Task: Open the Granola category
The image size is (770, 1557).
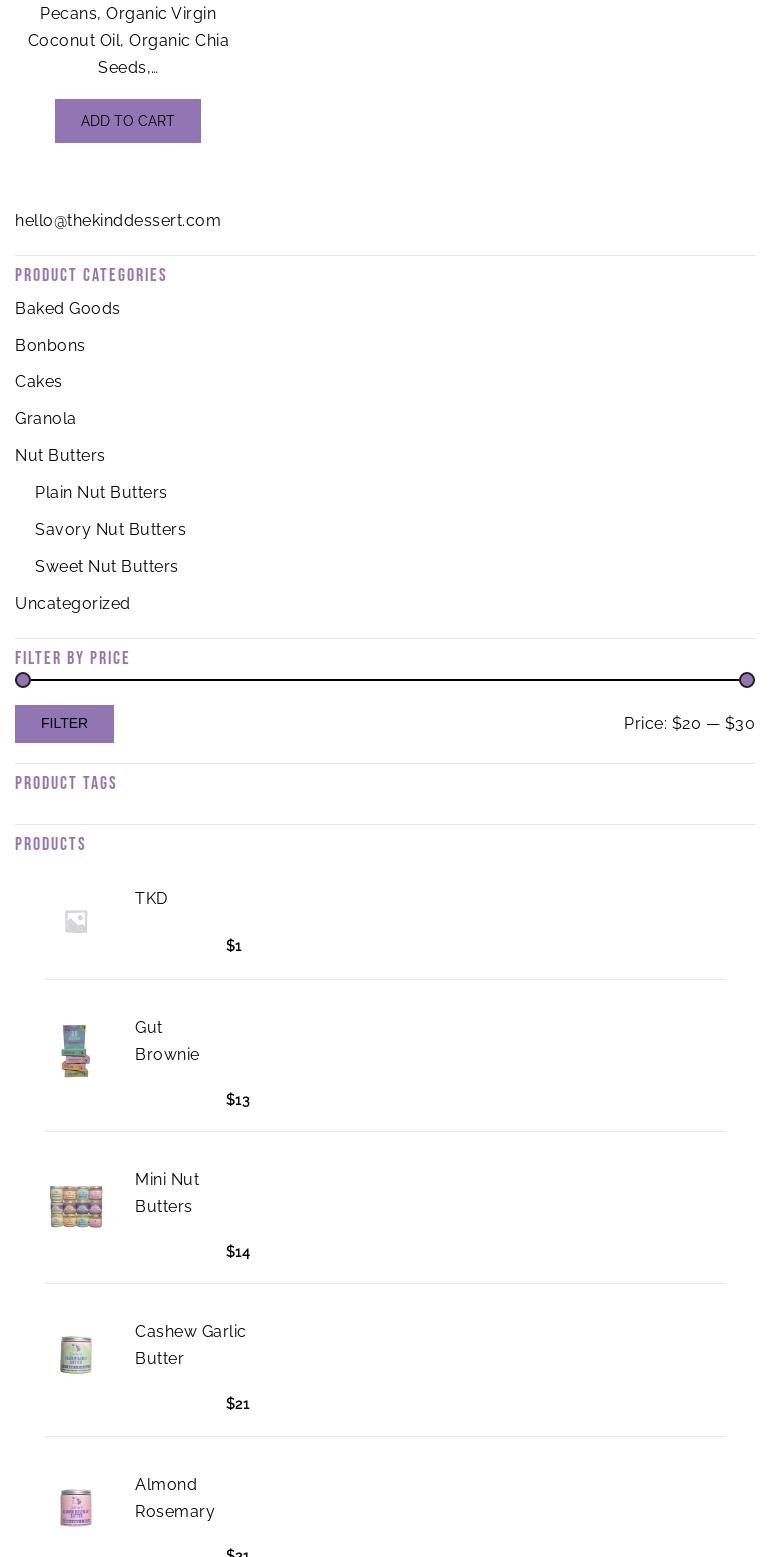Action: (x=45, y=418)
